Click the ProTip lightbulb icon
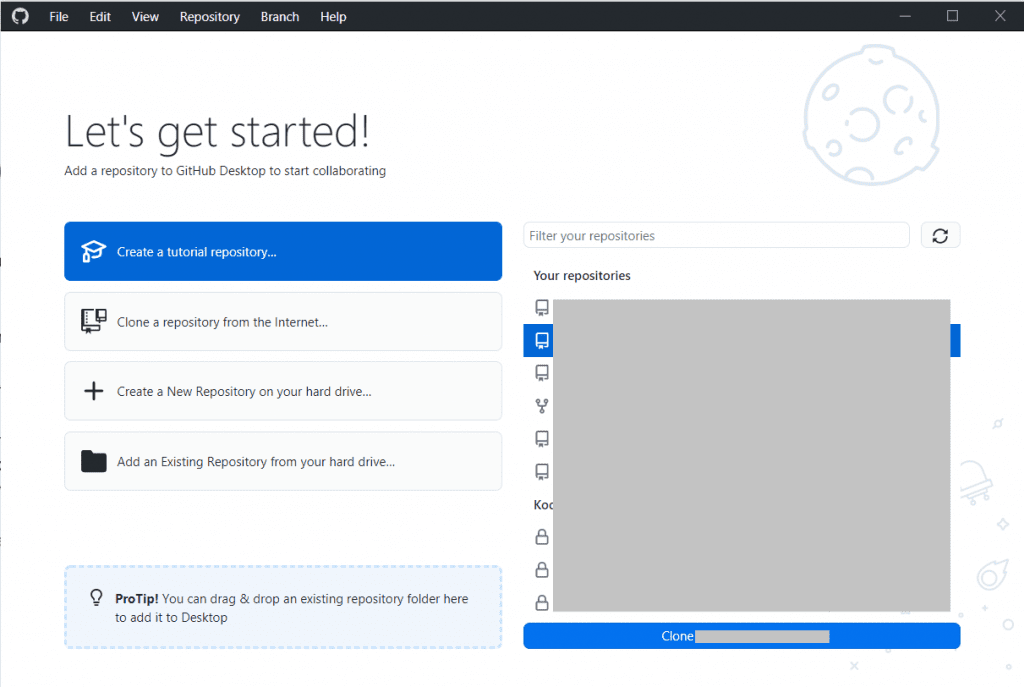This screenshot has width=1024, height=687. pos(95,597)
